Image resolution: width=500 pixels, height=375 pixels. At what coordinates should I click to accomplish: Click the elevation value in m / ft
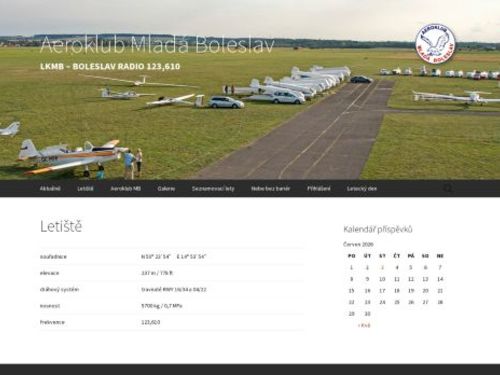click(157, 273)
